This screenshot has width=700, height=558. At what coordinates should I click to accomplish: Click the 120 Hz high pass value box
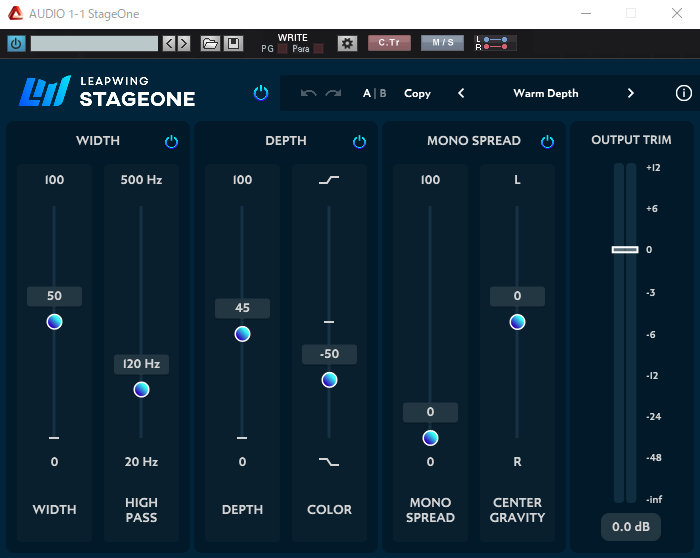(142, 364)
